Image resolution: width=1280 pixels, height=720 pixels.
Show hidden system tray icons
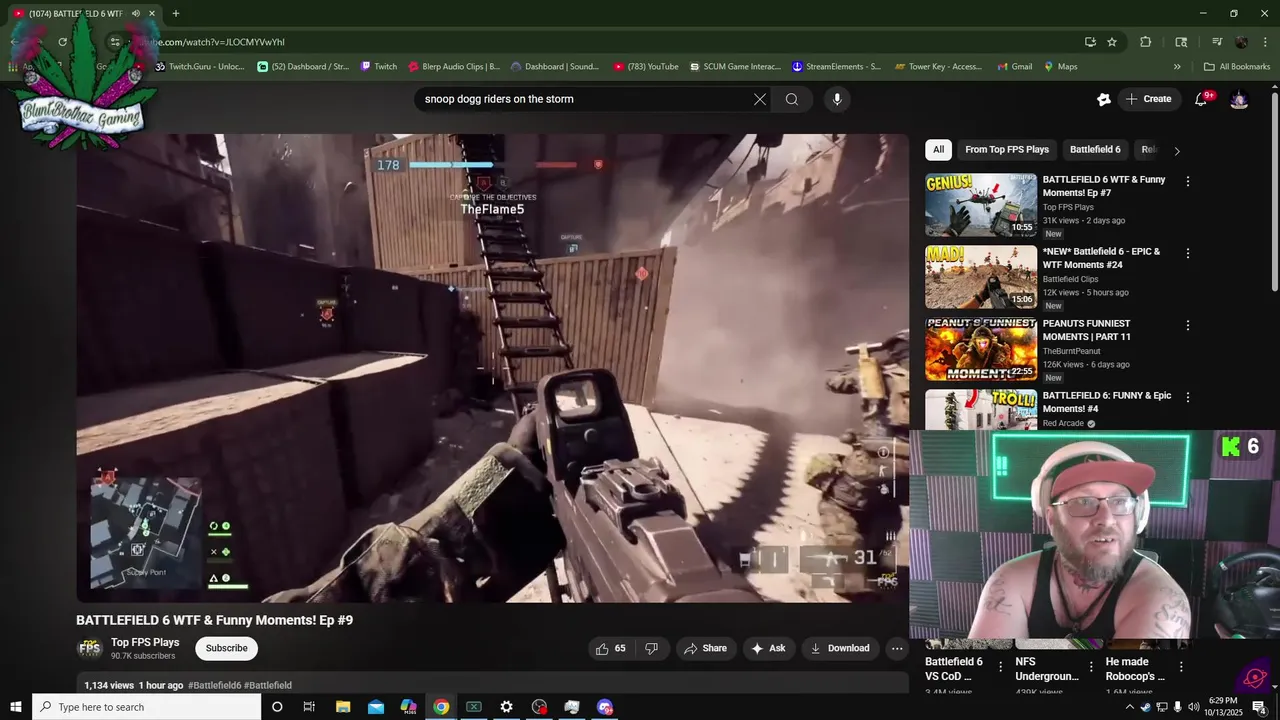[1130, 707]
